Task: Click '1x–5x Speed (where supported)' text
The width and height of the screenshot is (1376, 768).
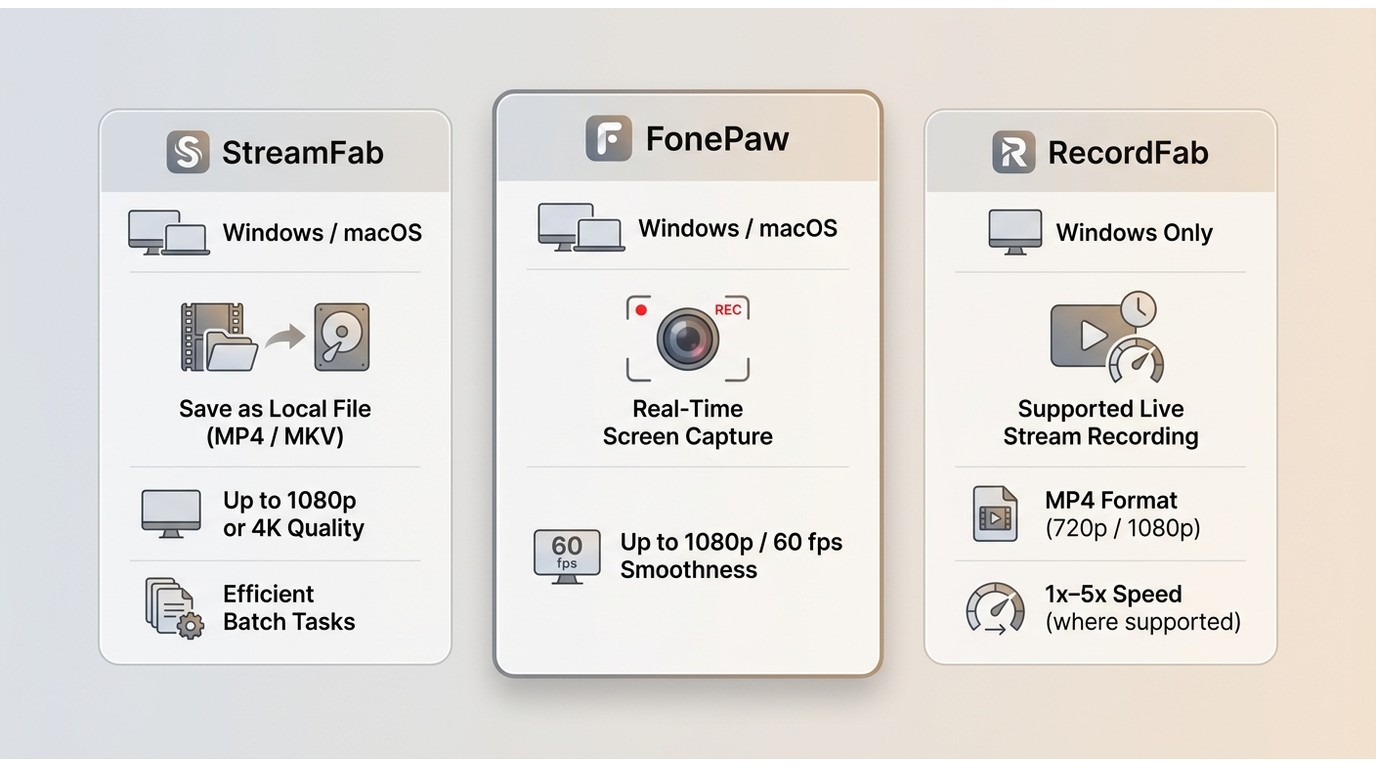Action: click(1143, 607)
